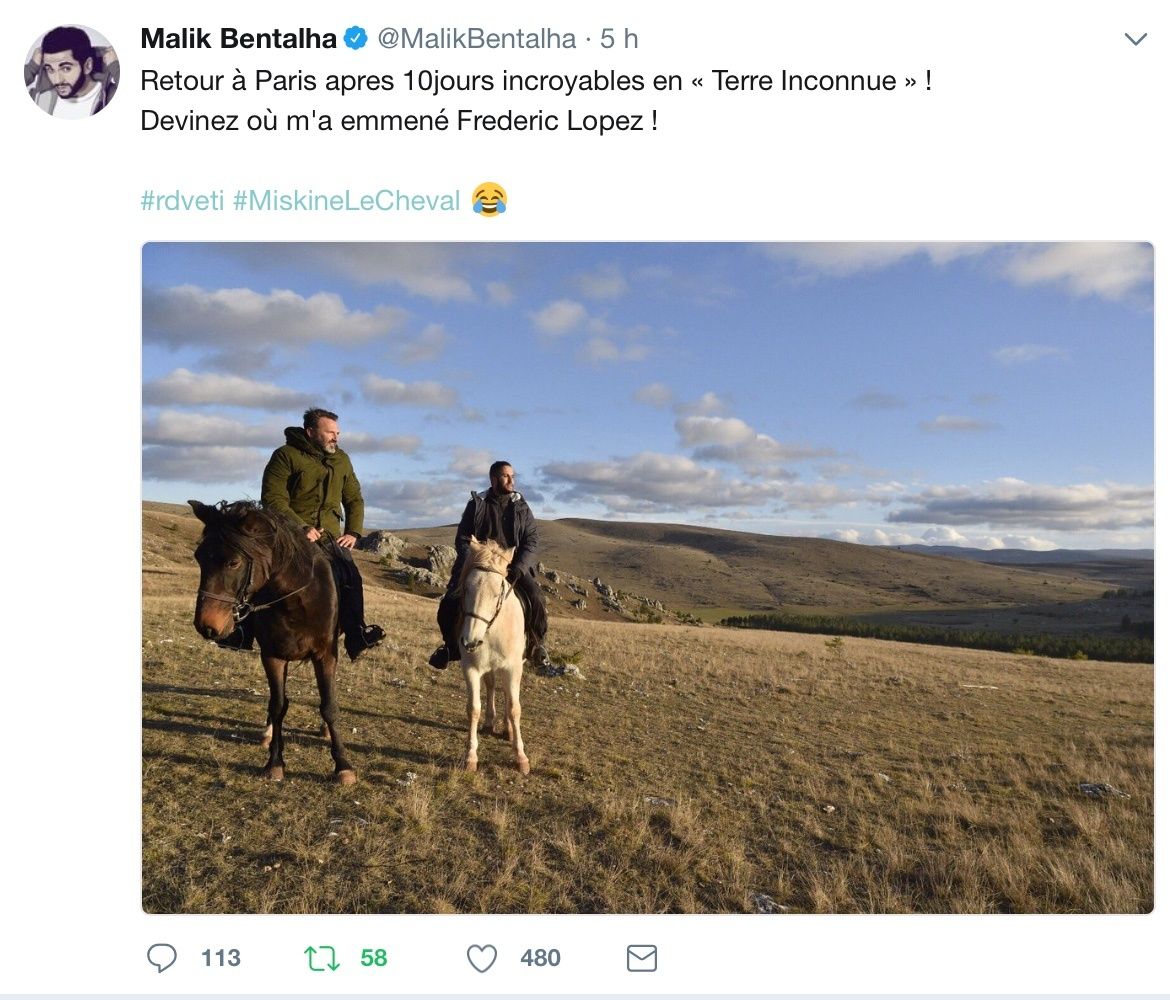
Task: Open Malik Bentalha's profile avatar
Action: point(72,72)
